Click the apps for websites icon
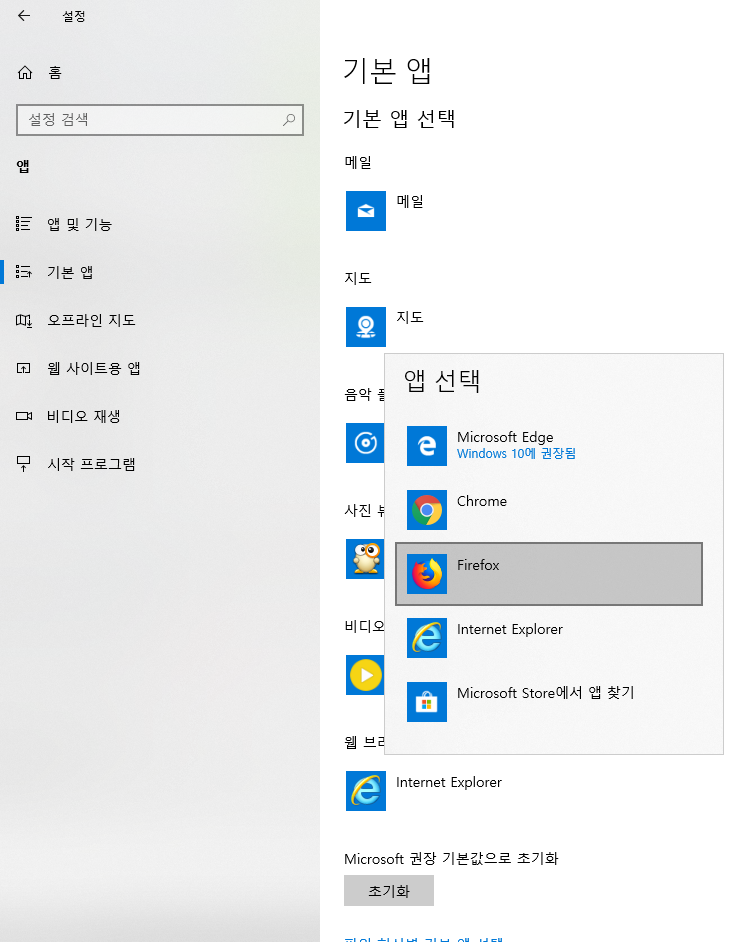 pos(23,368)
